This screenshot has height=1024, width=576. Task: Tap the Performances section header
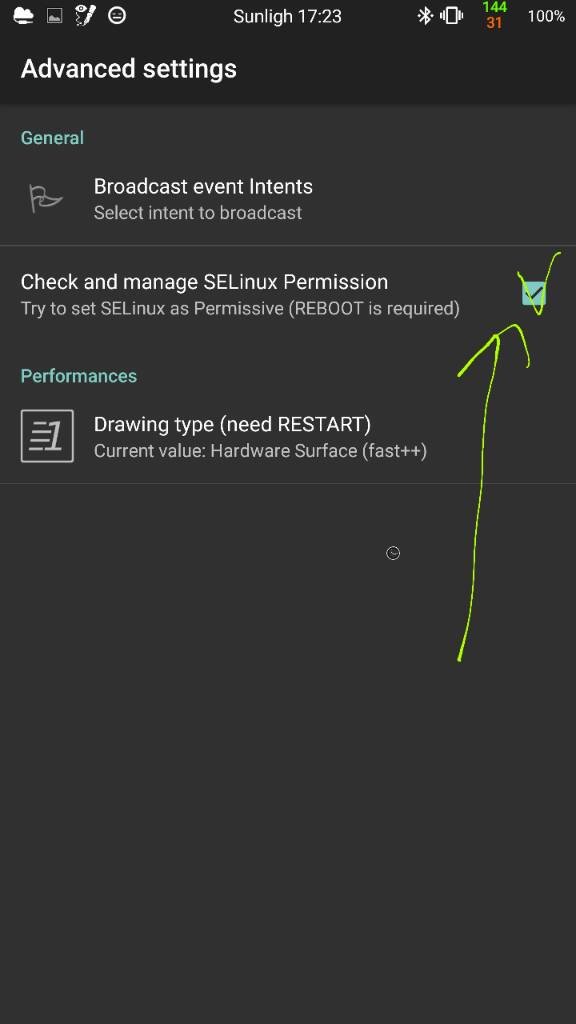(79, 376)
